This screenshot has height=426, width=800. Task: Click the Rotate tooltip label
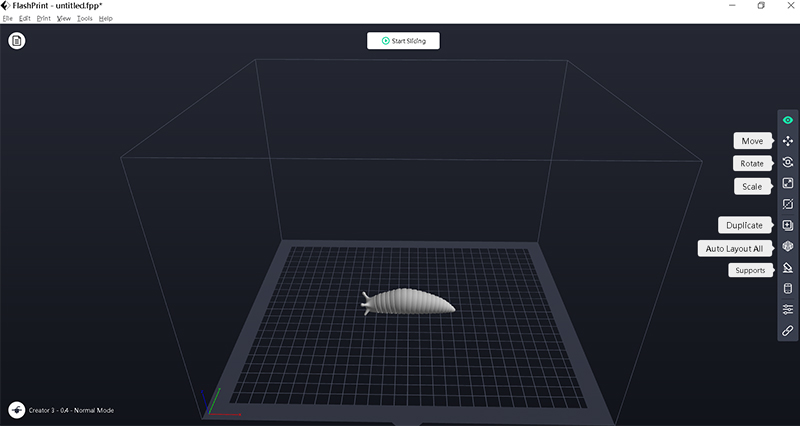click(x=752, y=163)
